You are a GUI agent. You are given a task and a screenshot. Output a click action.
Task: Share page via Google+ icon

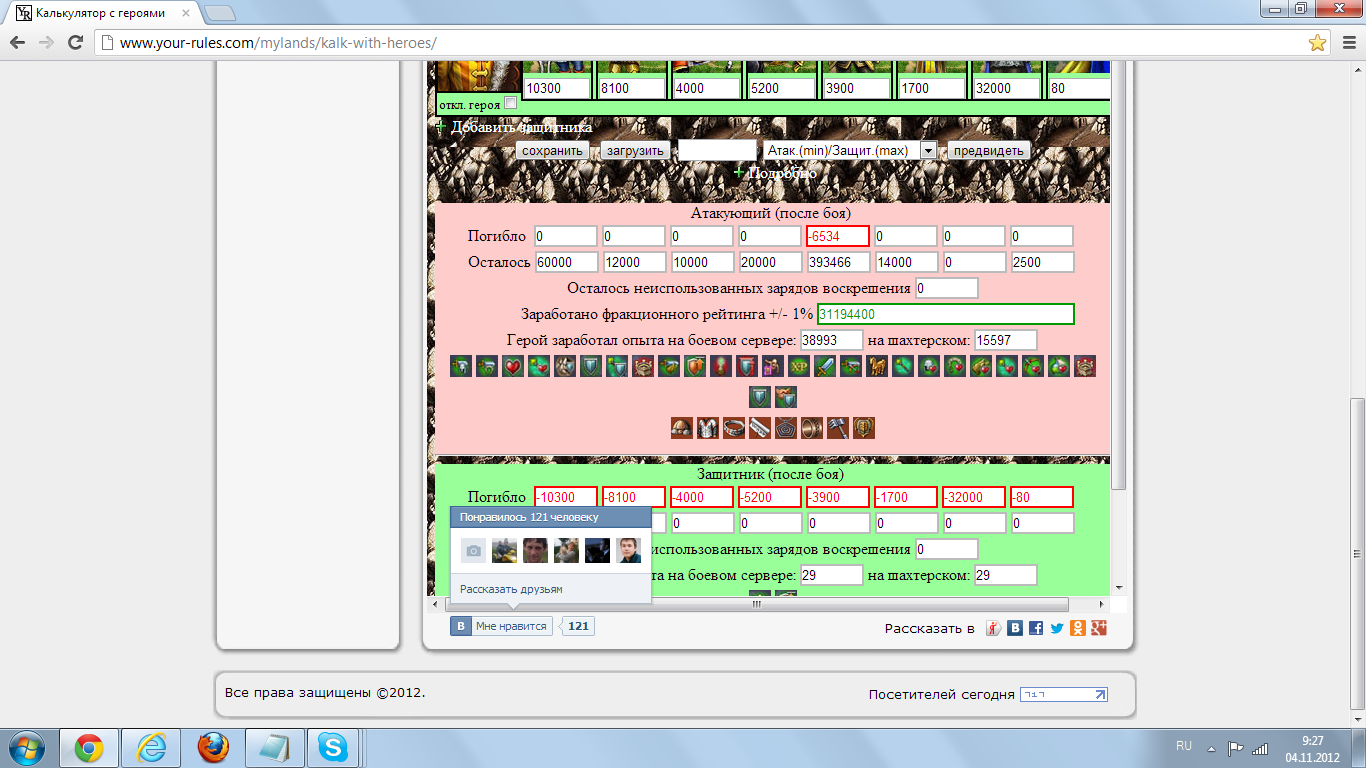(x=1099, y=628)
